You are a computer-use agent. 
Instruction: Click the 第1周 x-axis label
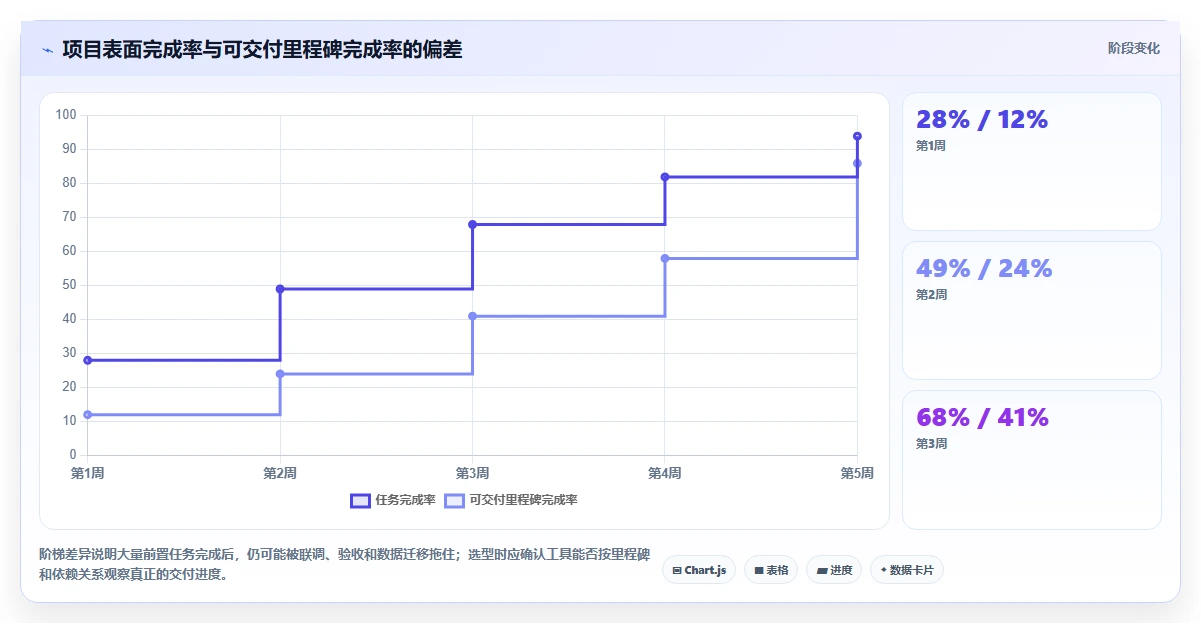click(x=88, y=473)
